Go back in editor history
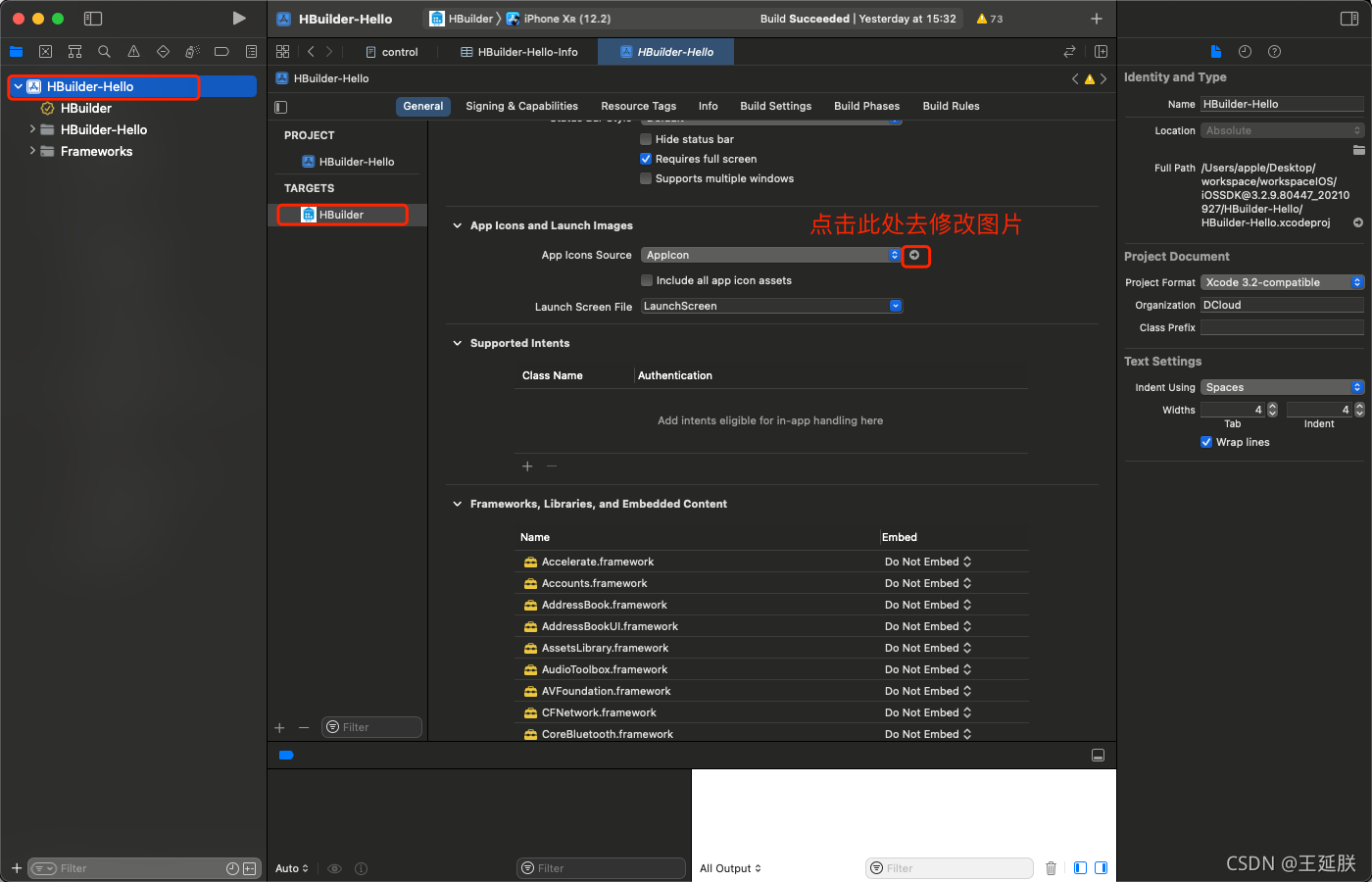The width and height of the screenshot is (1372, 882). click(x=311, y=52)
